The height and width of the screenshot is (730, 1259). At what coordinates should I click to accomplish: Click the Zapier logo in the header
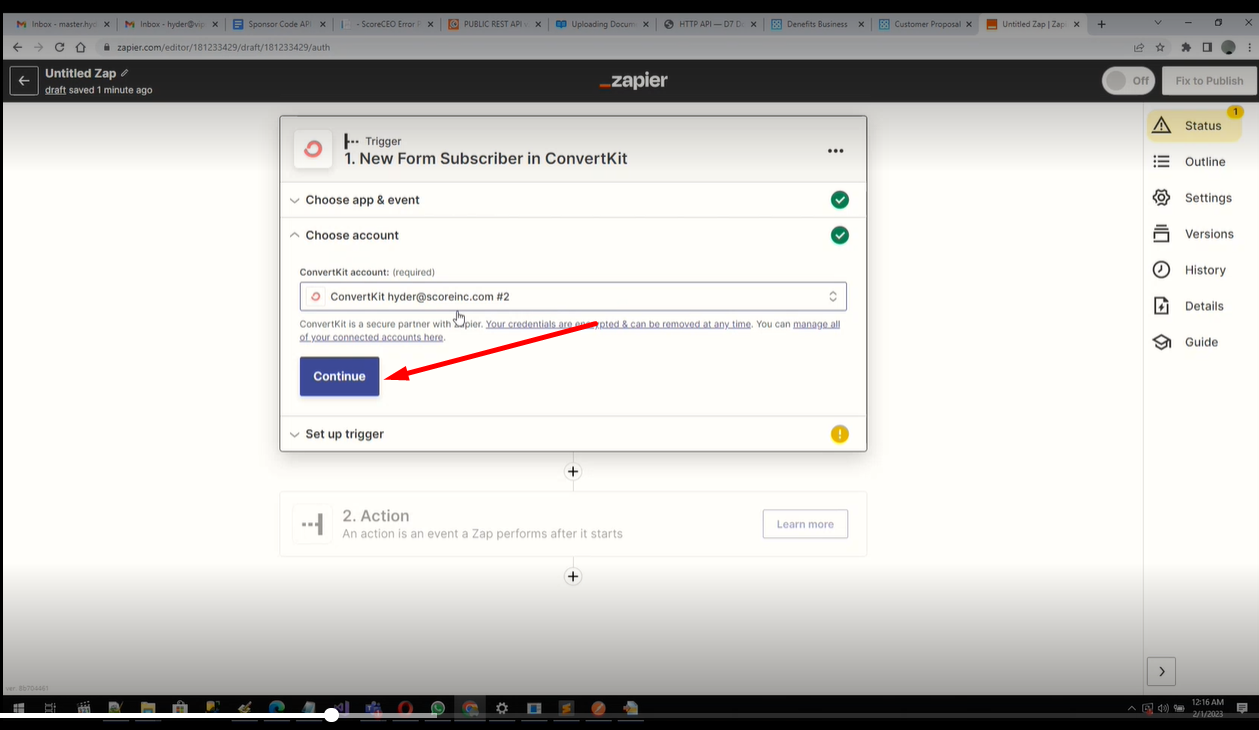click(x=633, y=81)
